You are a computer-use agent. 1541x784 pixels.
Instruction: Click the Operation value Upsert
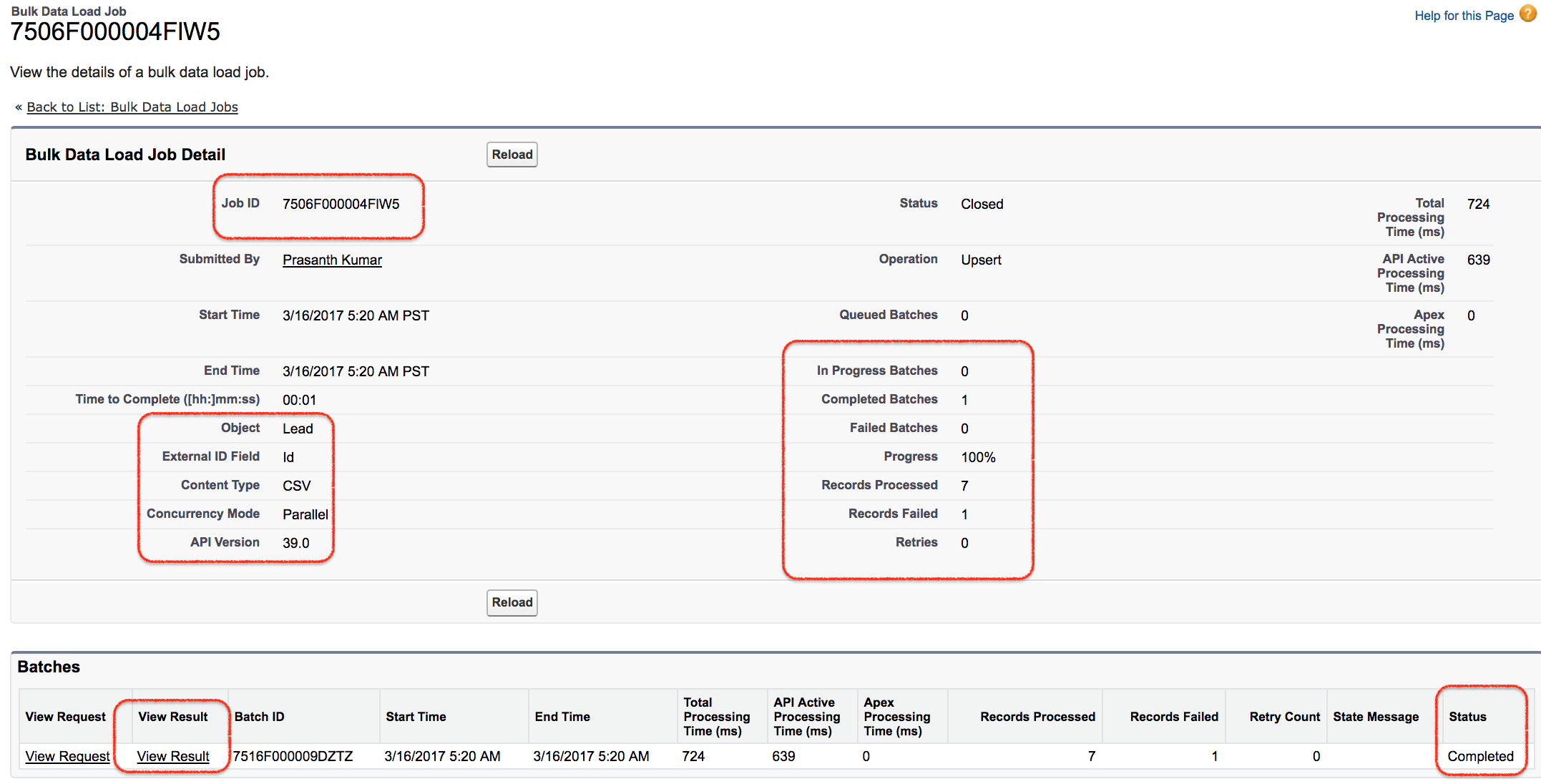coord(981,260)
